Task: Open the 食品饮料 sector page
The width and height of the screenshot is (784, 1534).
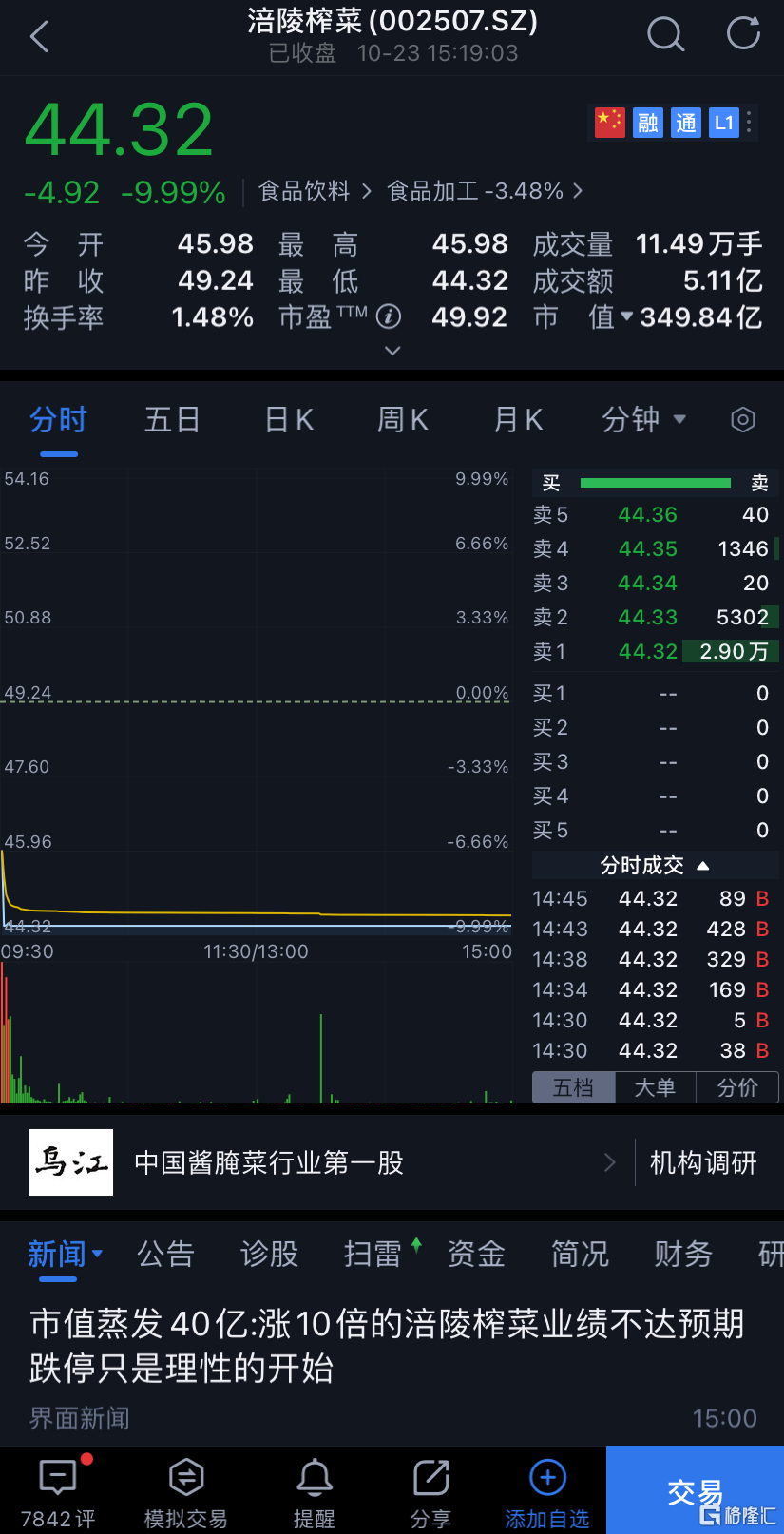Action: [315, 191]
